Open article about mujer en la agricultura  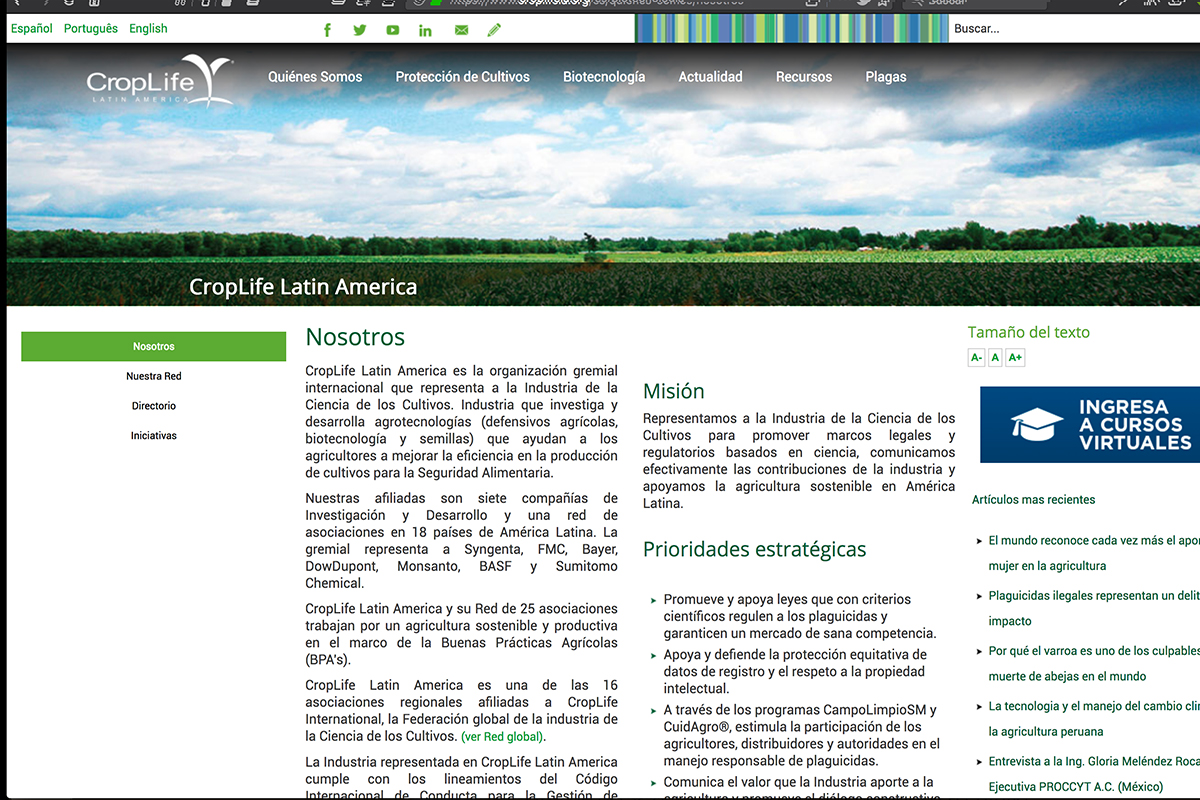pos(1093,553)
